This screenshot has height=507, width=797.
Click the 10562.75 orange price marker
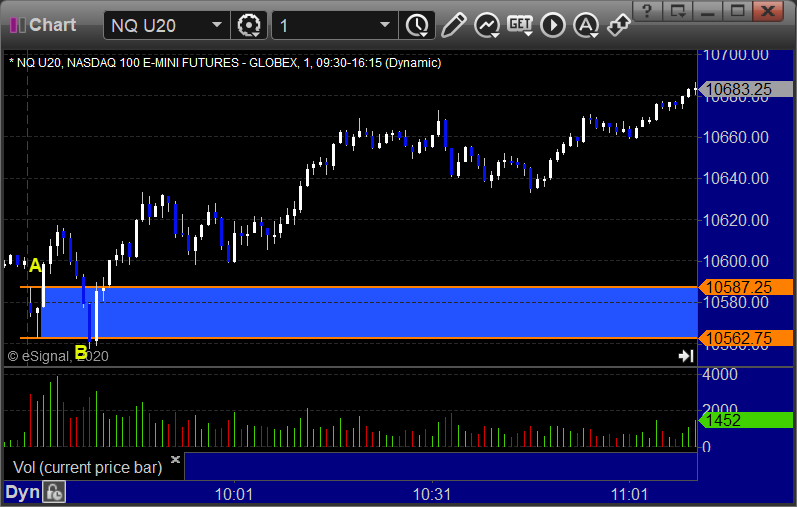tap(746, 338)
